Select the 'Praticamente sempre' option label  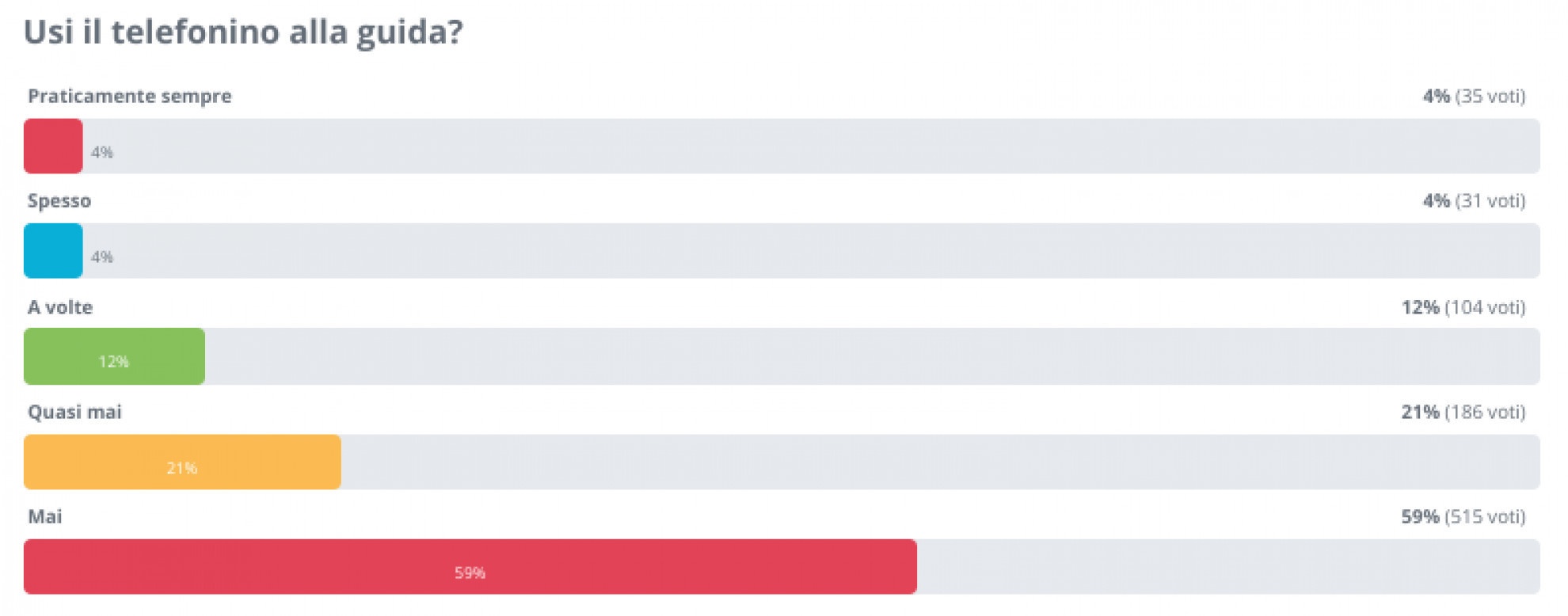pyautogui.click(x=130, y=97)
